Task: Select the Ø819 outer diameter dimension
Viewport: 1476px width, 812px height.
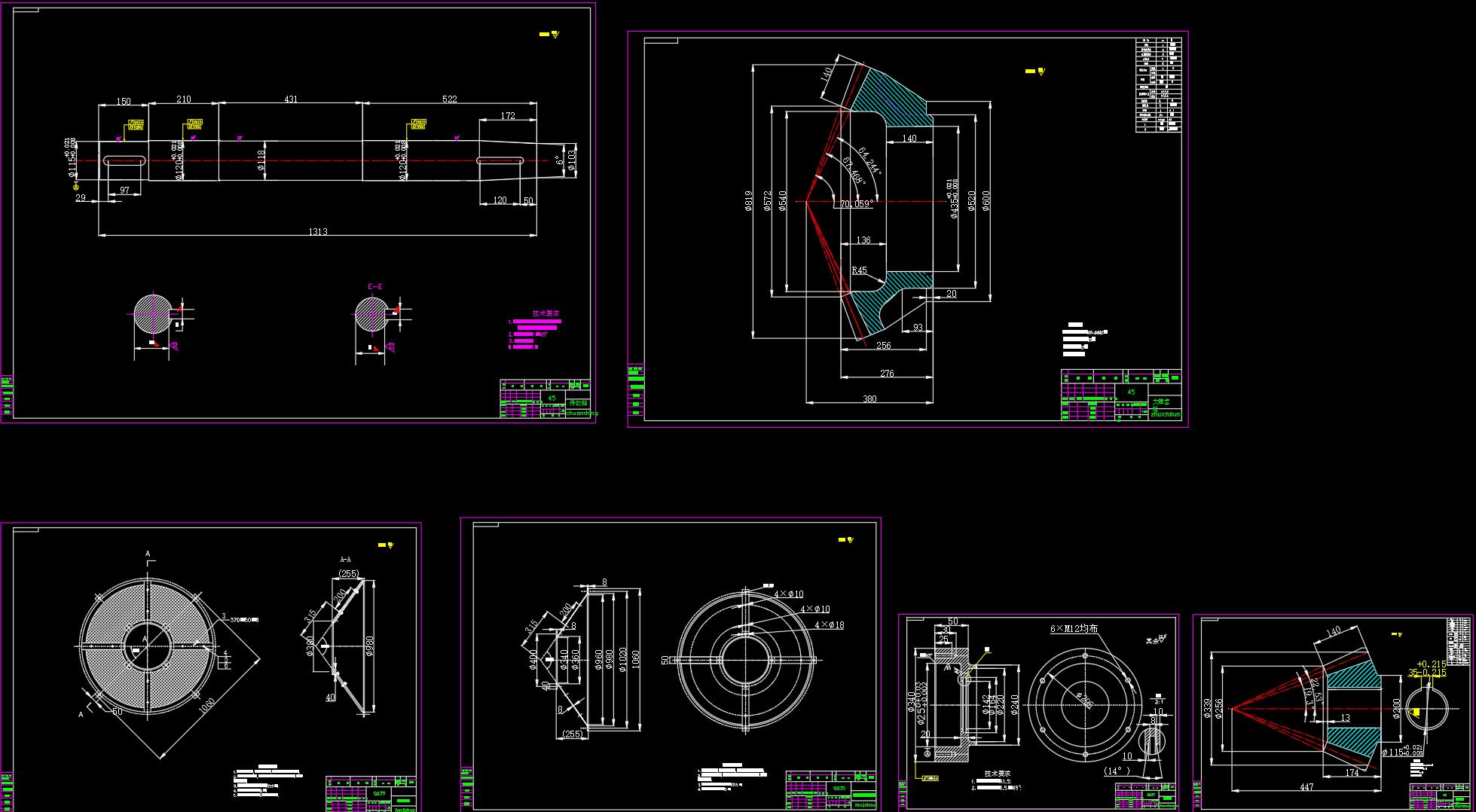Action: 748,201
